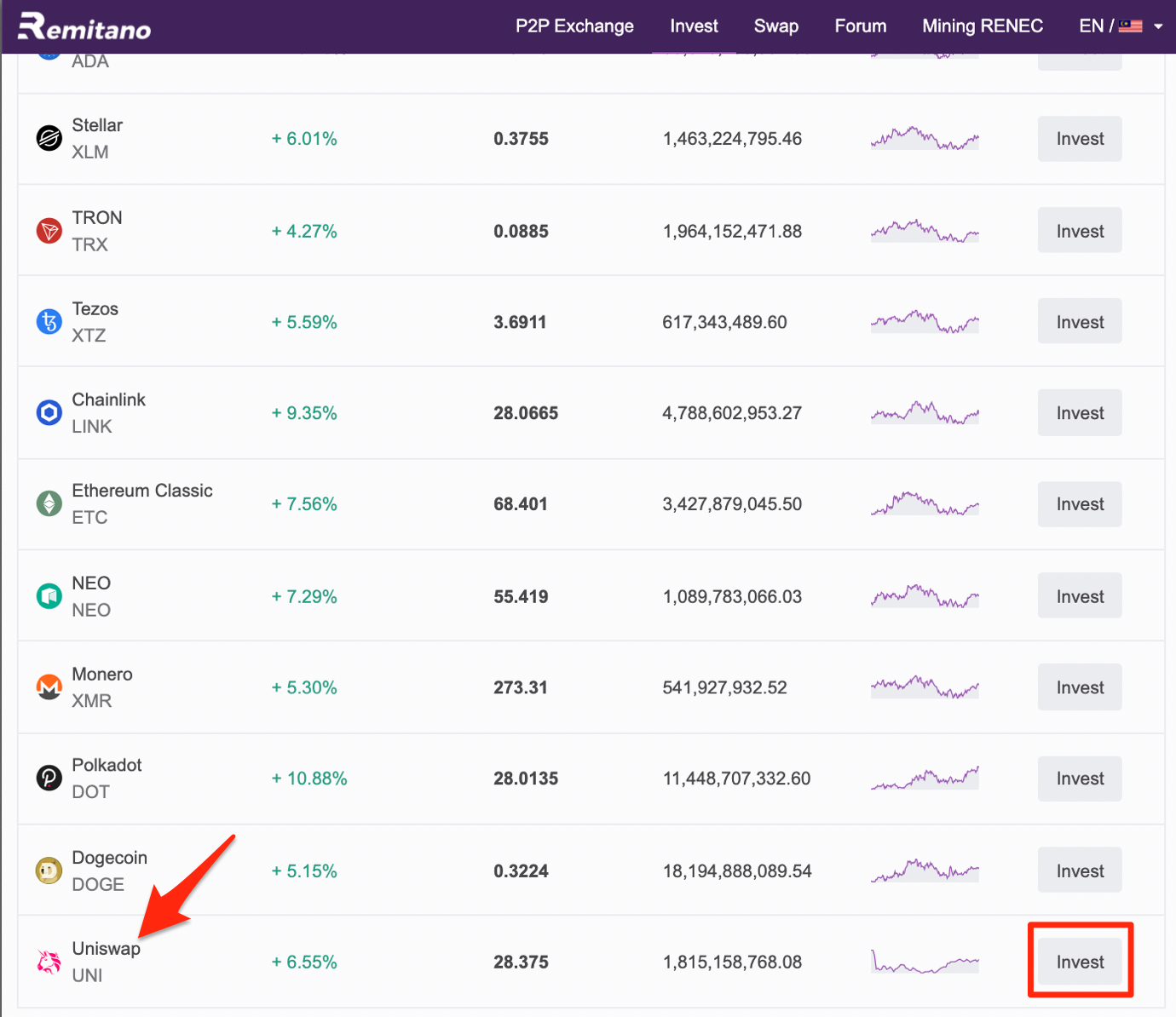
Task: Open the EN language dropdown
Action: click(1121, 26)
